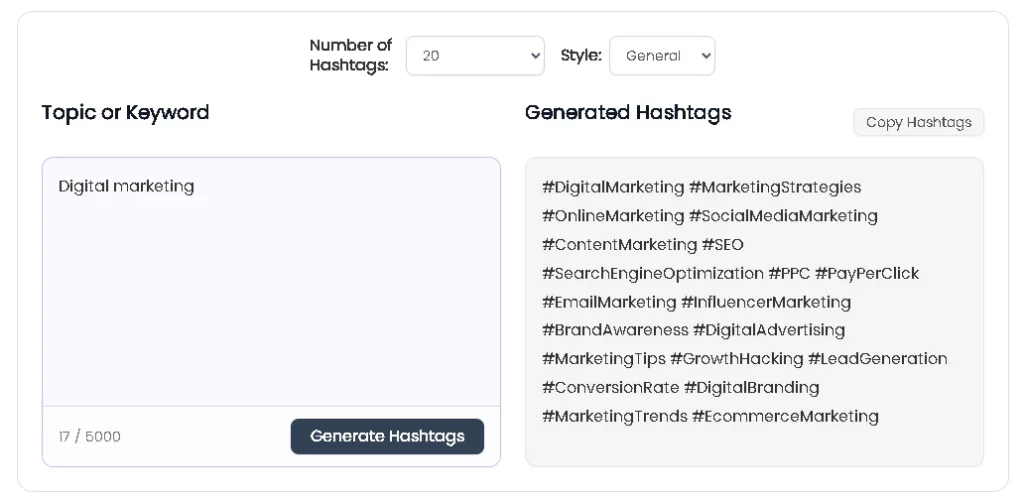Click the #GrowthHacking hashtag
The image size is (1024, 502).
[x=737, y=358]
